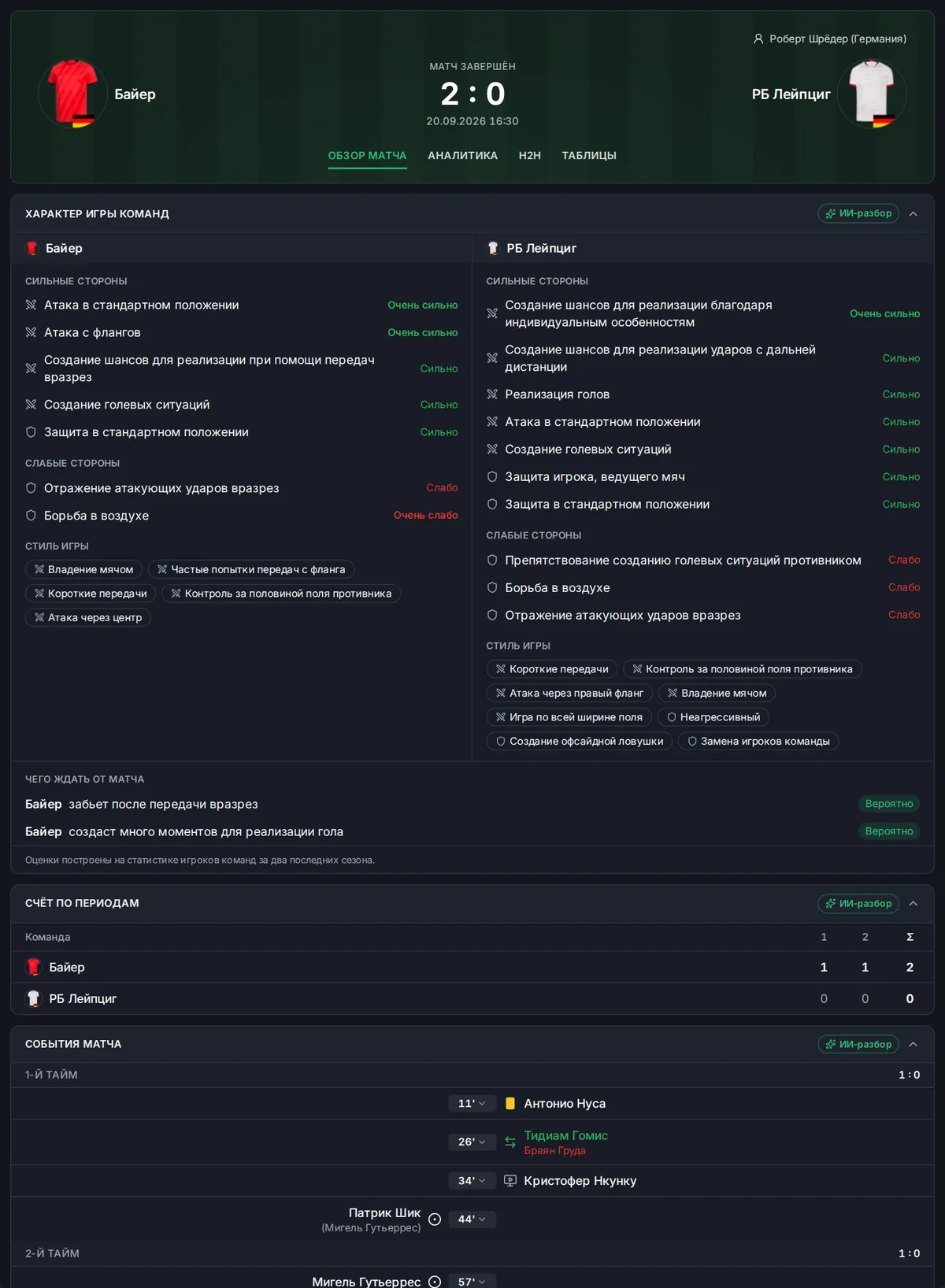Switch to the Аналитика tab

point(462,156)
